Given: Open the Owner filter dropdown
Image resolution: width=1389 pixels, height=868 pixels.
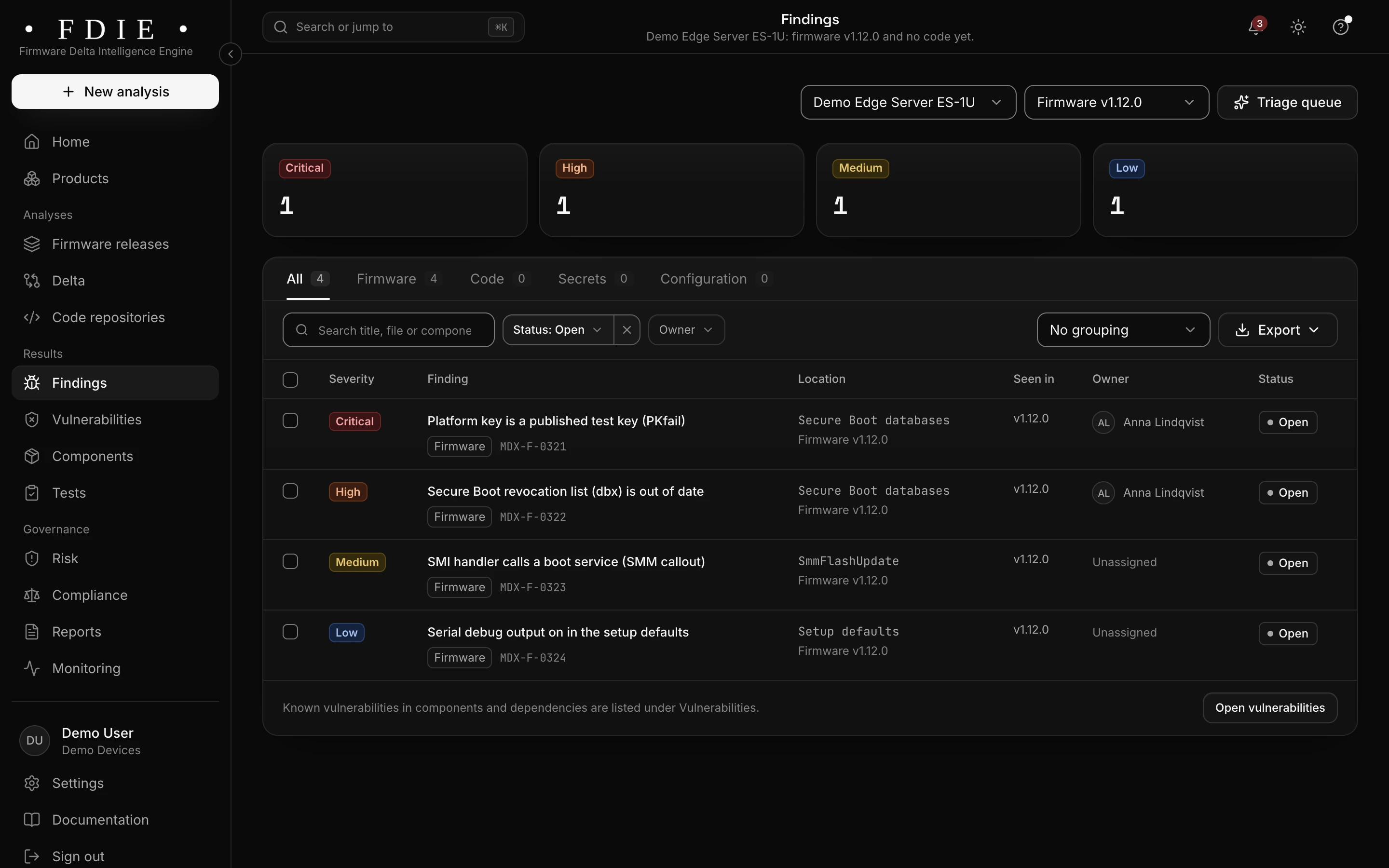Looking at the screenshot, I should pos(686,330).
